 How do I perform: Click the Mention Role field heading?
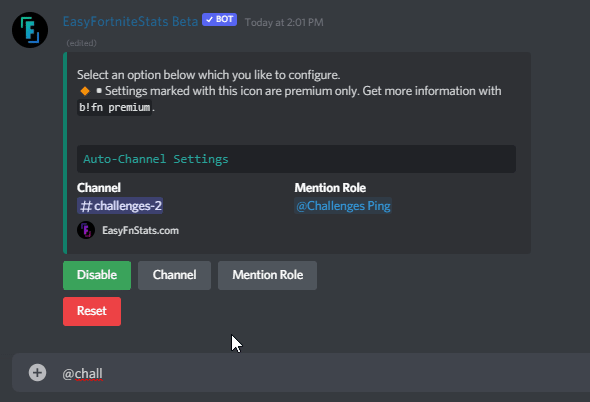(x=330, y=187)
